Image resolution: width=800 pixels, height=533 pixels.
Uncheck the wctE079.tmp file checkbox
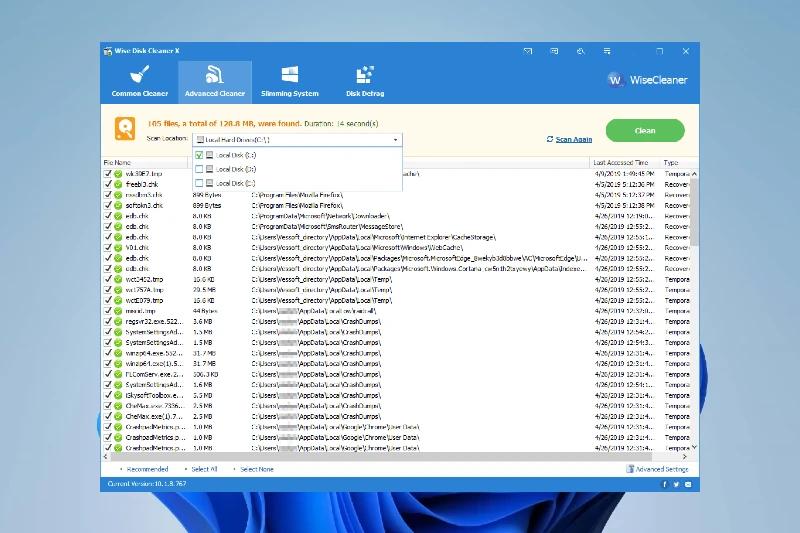pyautogui.click(x=108, y=300)
